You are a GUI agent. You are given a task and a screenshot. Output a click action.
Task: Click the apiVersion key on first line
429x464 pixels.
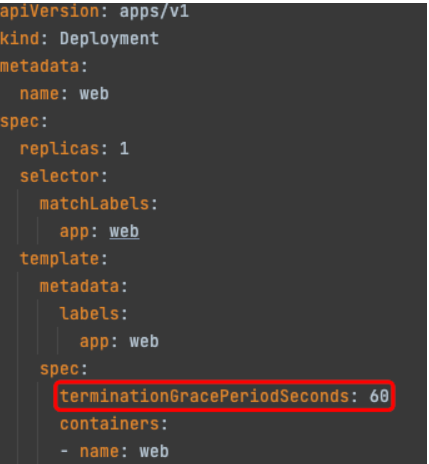pos(49,12)
